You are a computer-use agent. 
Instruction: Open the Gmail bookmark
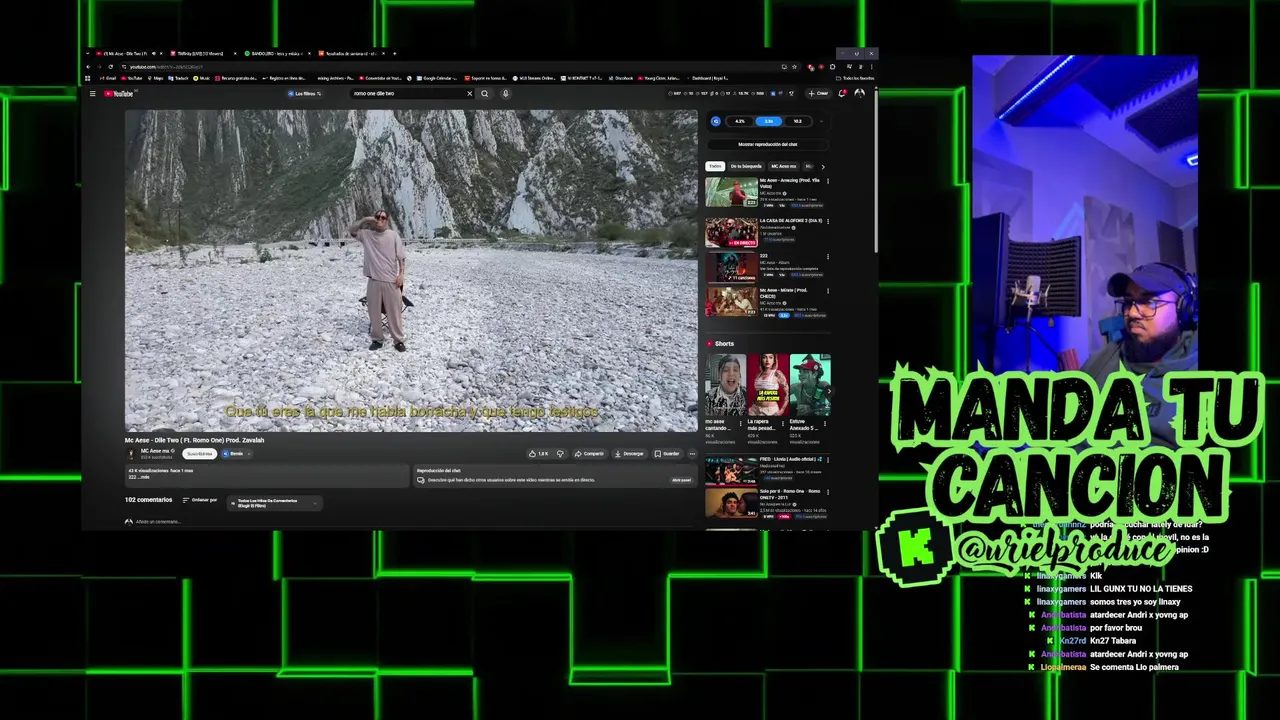[107, 78]
